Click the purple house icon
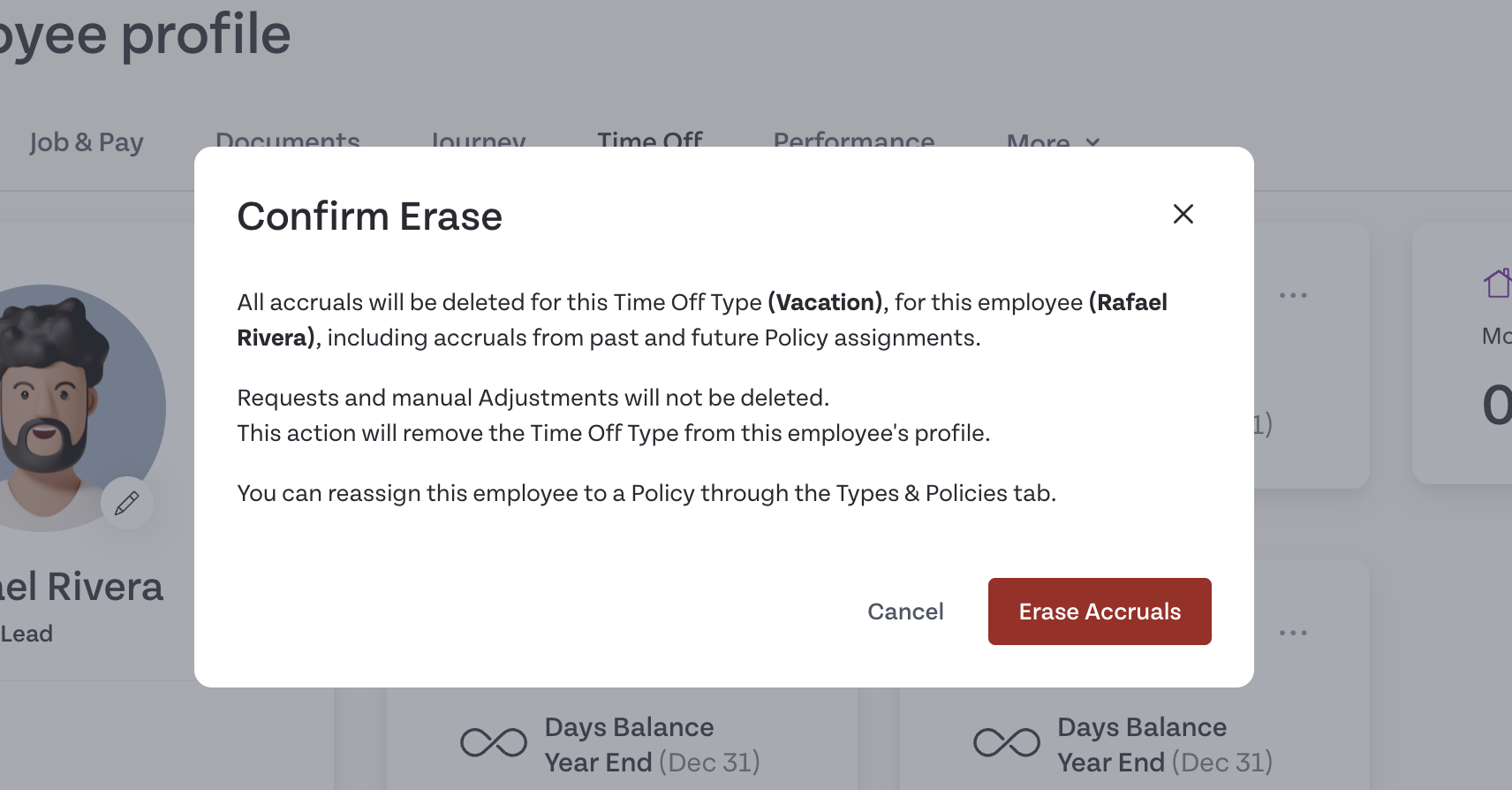 [1498, 284]
